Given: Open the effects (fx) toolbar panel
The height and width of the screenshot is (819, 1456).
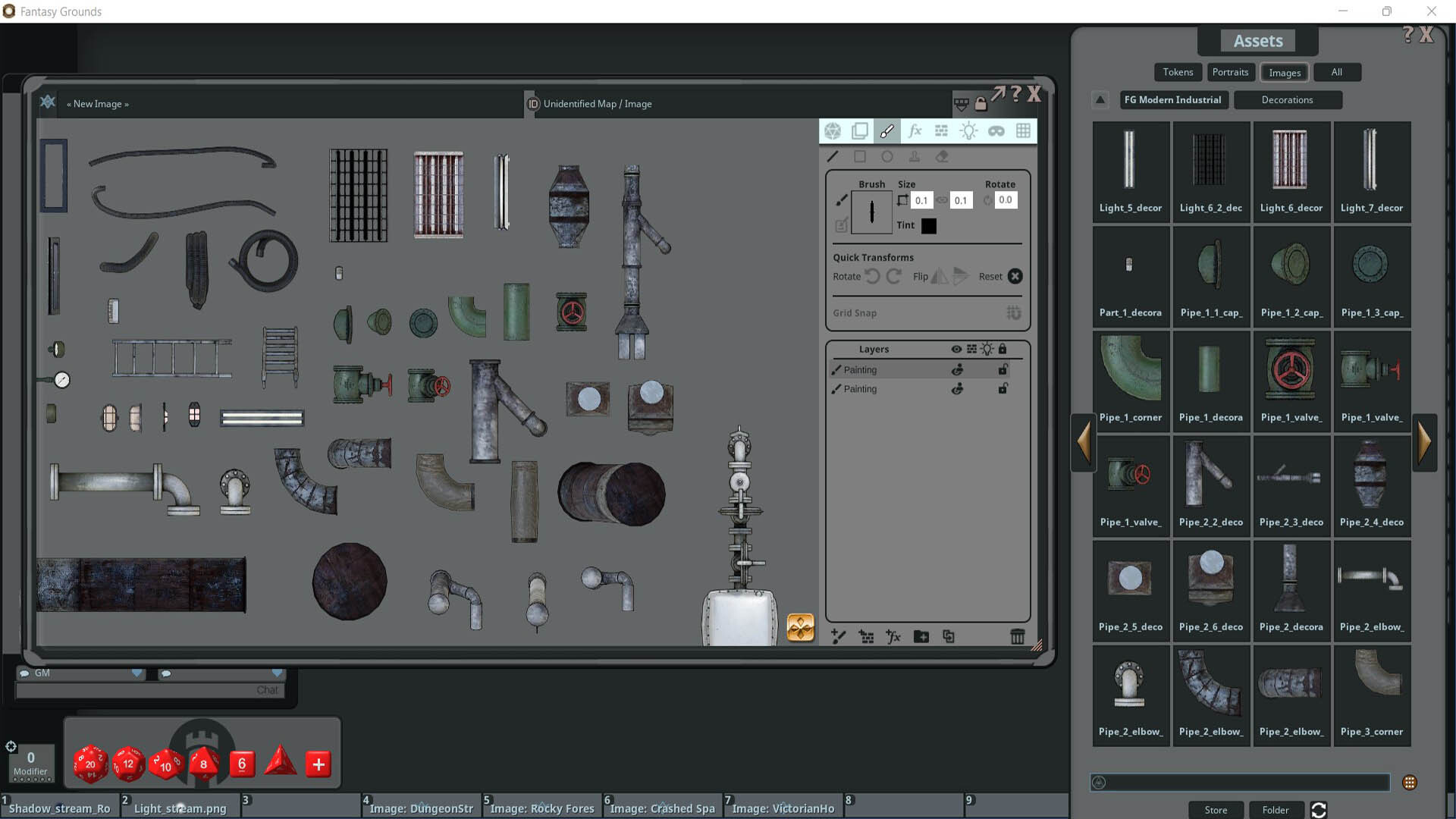Looking at the screenshot, I should tap(915, 130).
